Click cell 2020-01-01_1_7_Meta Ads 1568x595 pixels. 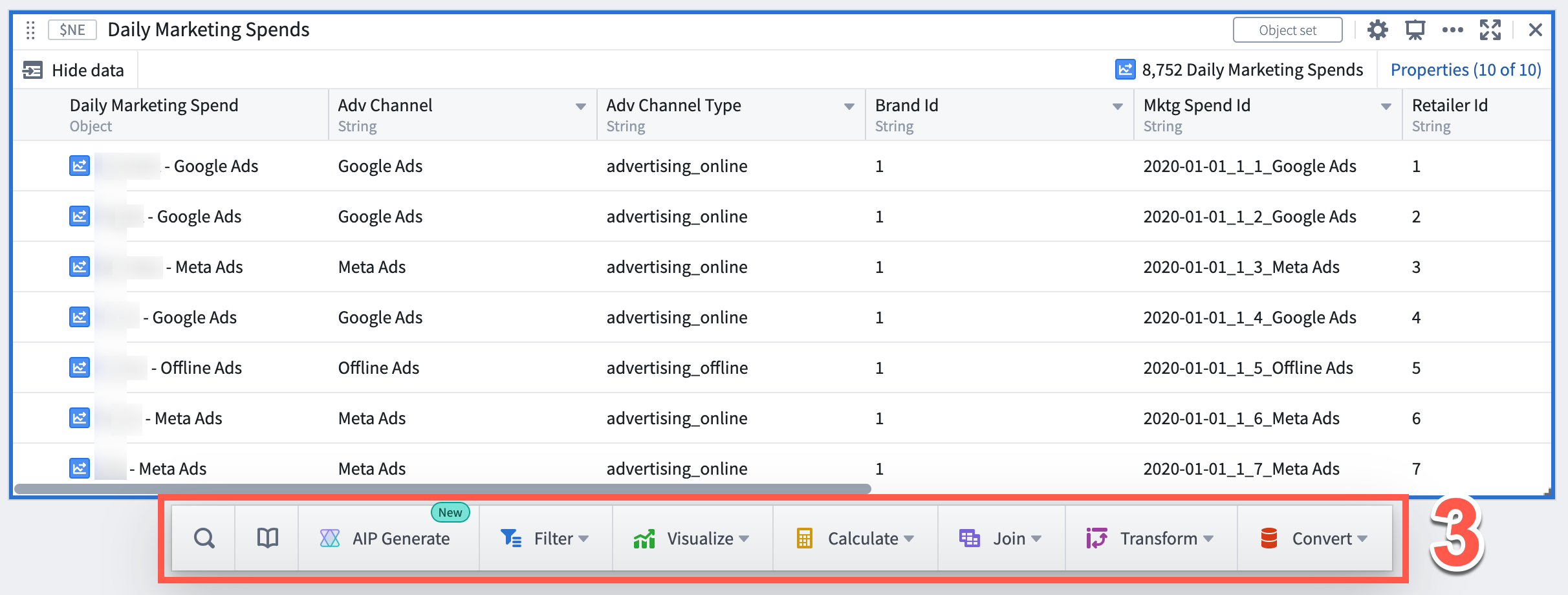[x=1241, y=469]
